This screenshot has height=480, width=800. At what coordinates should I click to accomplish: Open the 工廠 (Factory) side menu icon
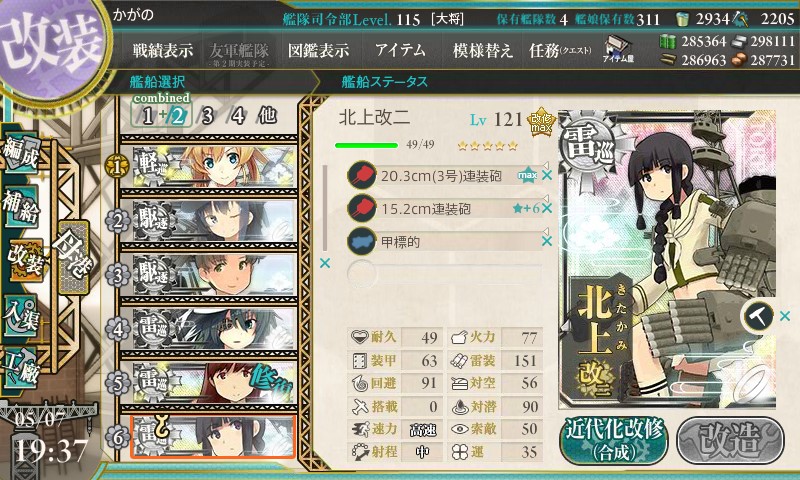pos(21,368)
